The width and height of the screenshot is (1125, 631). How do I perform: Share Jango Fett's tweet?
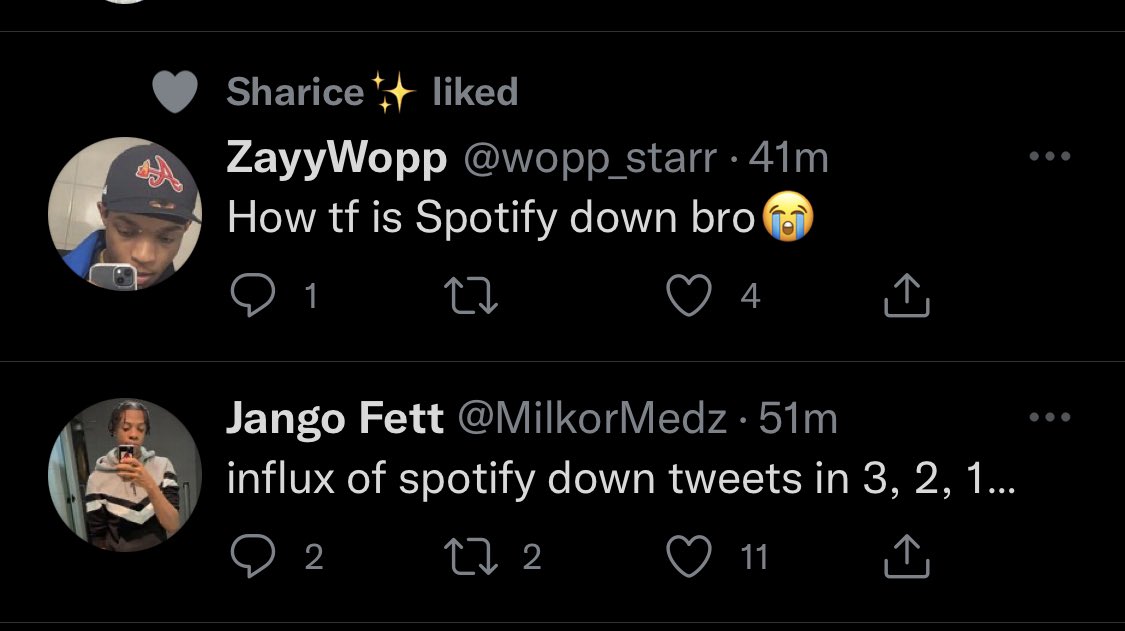[908, 557]
